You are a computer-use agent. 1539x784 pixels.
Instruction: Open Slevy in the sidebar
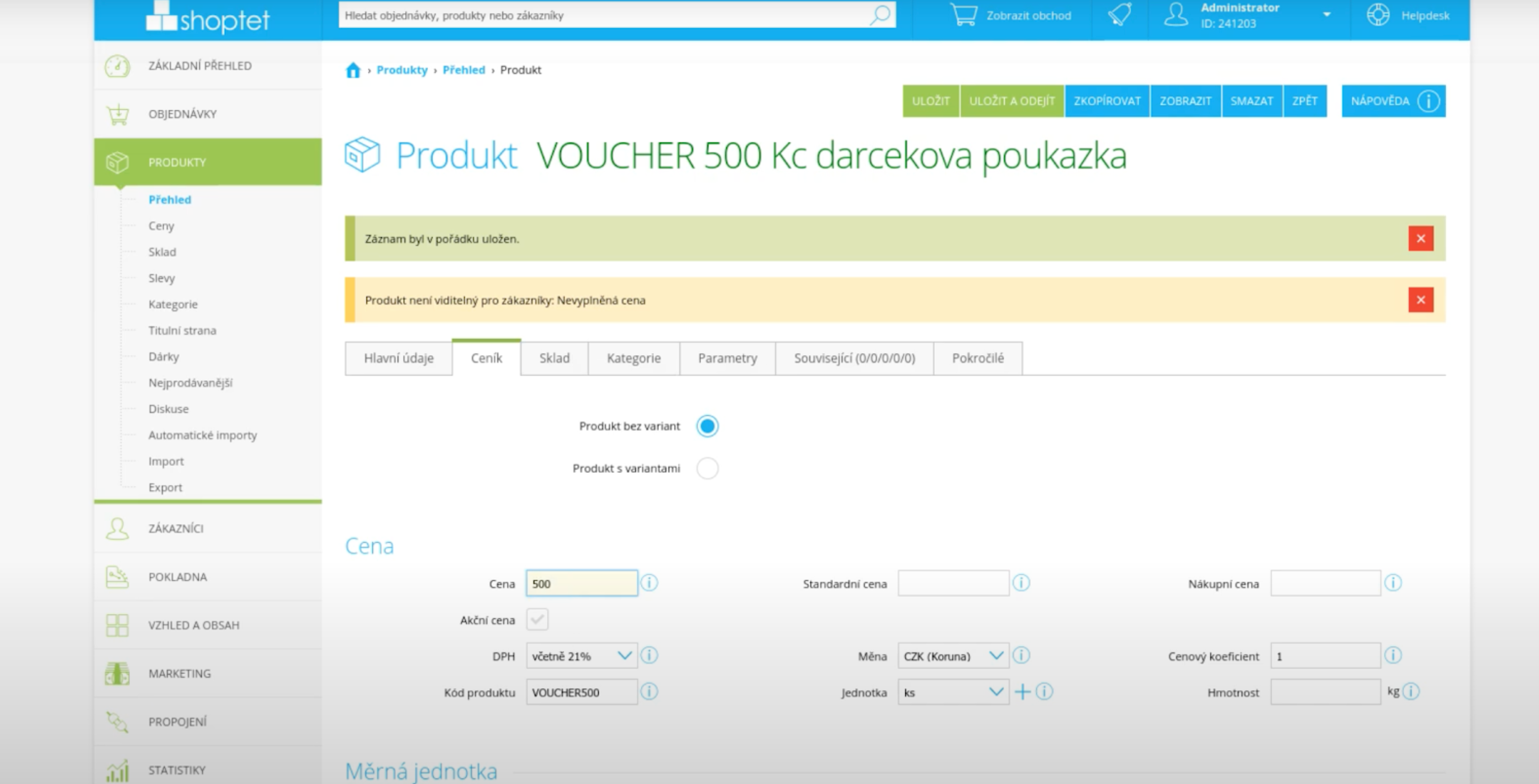click(x=161, y=278)
